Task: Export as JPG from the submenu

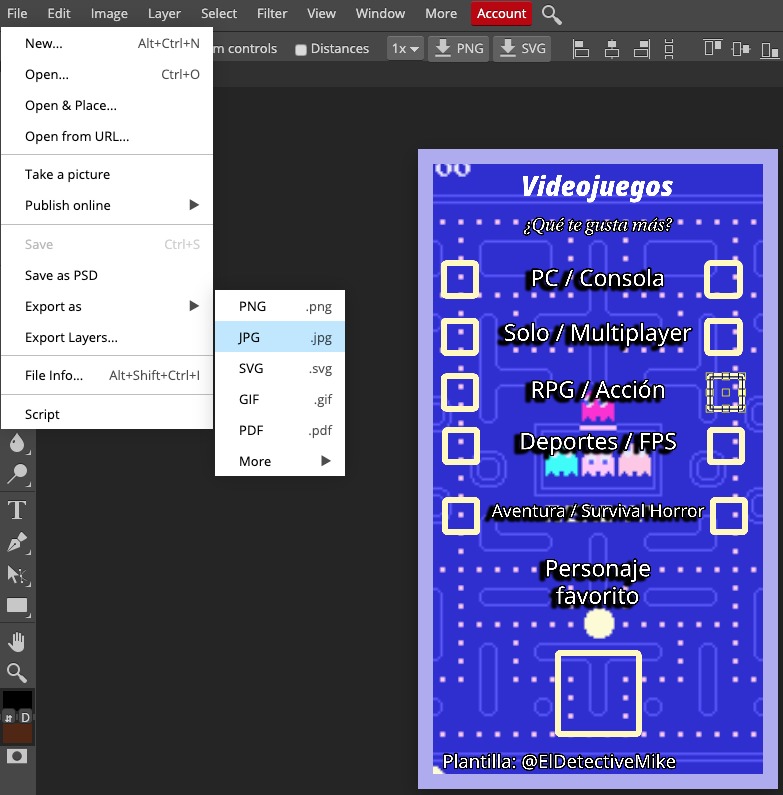Action: [x=280, y=337]
